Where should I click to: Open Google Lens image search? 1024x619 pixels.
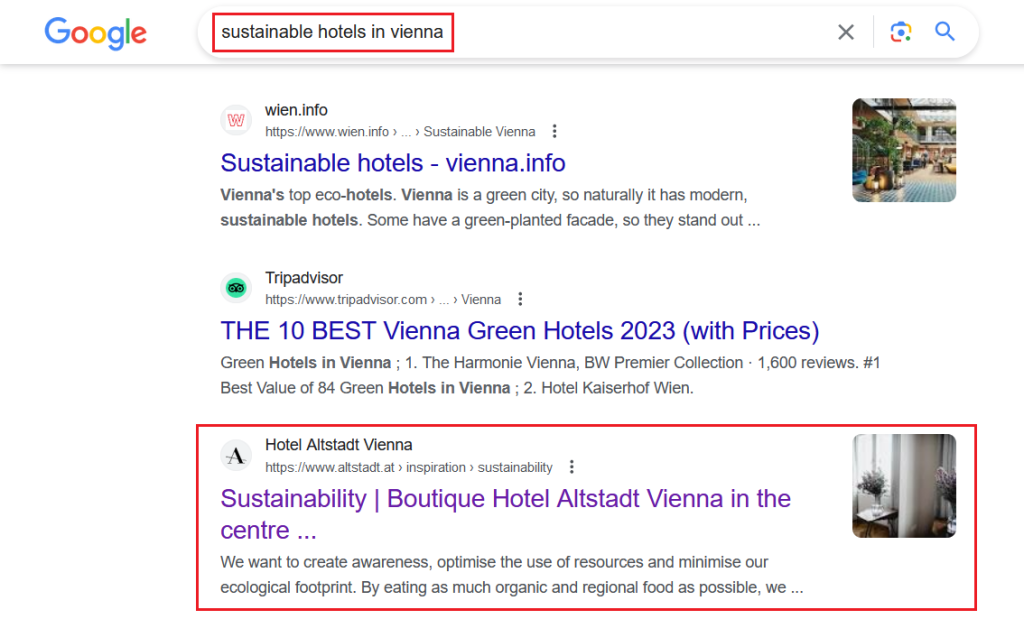901,32
